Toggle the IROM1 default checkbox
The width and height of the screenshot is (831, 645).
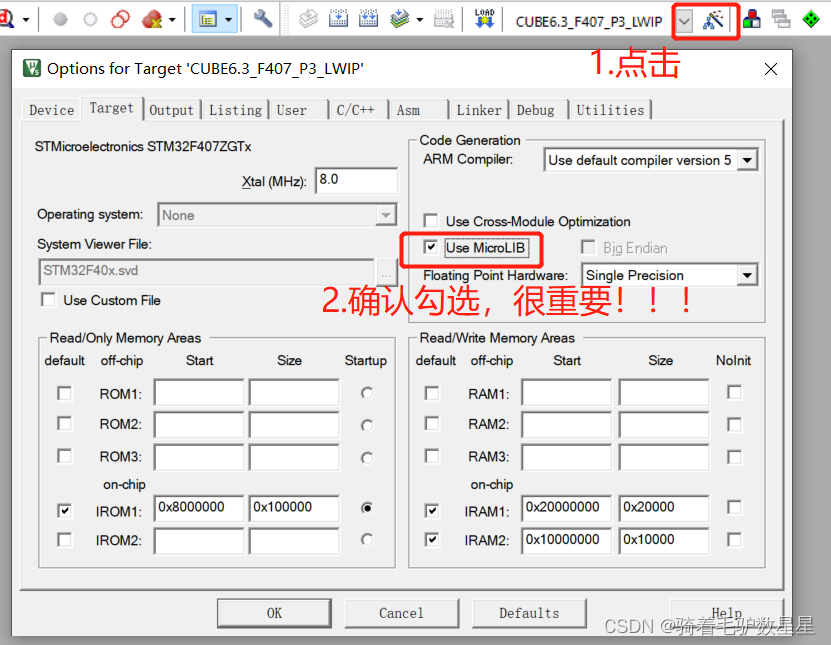click(65, 511)
